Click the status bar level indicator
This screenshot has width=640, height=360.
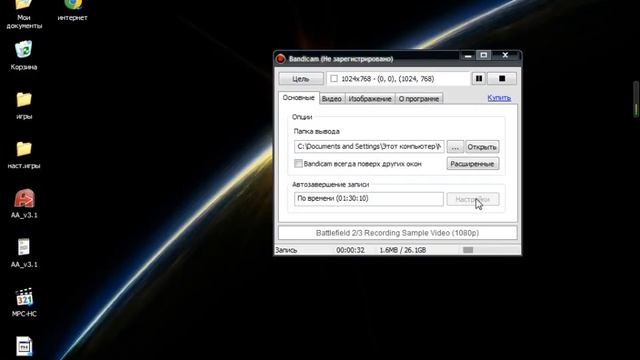click(x=468, y=250)
